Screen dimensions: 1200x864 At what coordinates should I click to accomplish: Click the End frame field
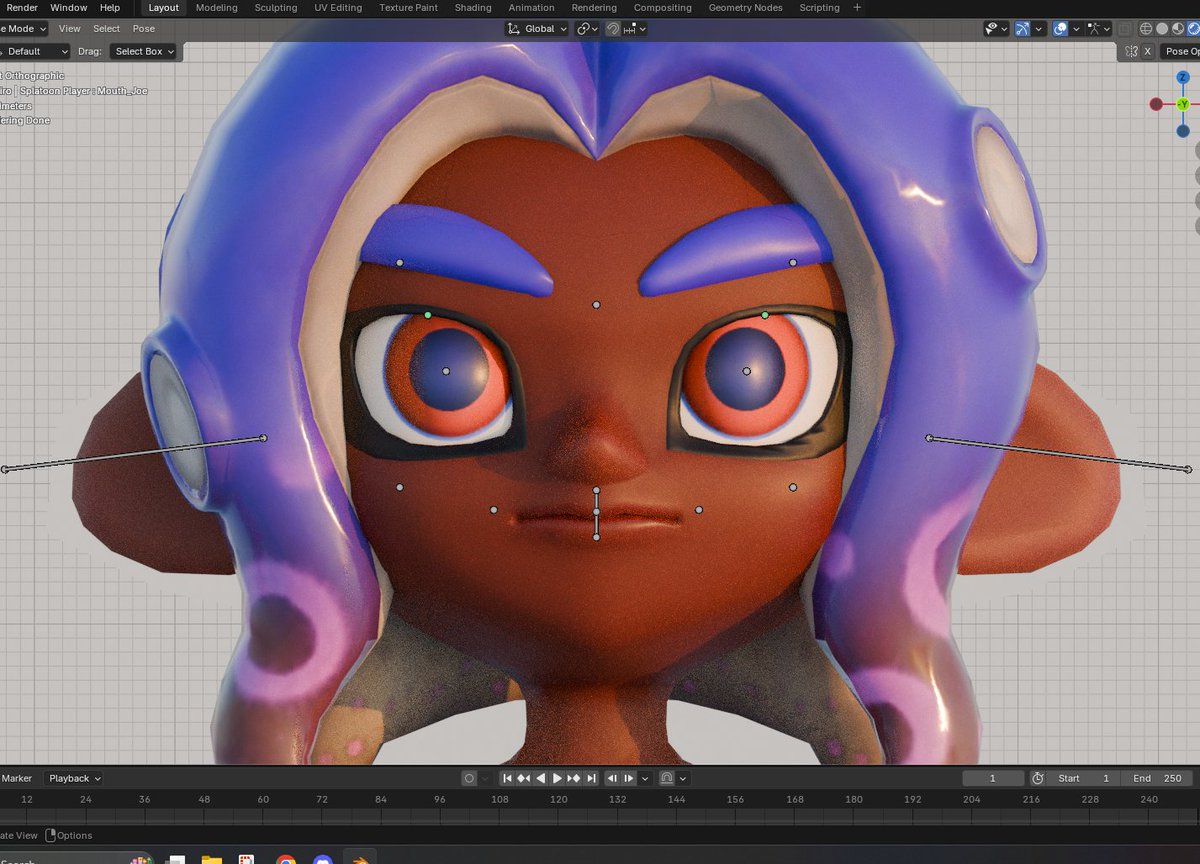click(x=1156, y=778)
